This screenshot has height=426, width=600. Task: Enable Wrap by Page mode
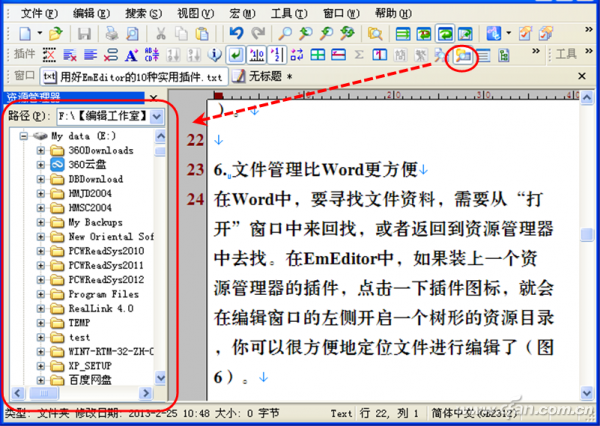465,34
